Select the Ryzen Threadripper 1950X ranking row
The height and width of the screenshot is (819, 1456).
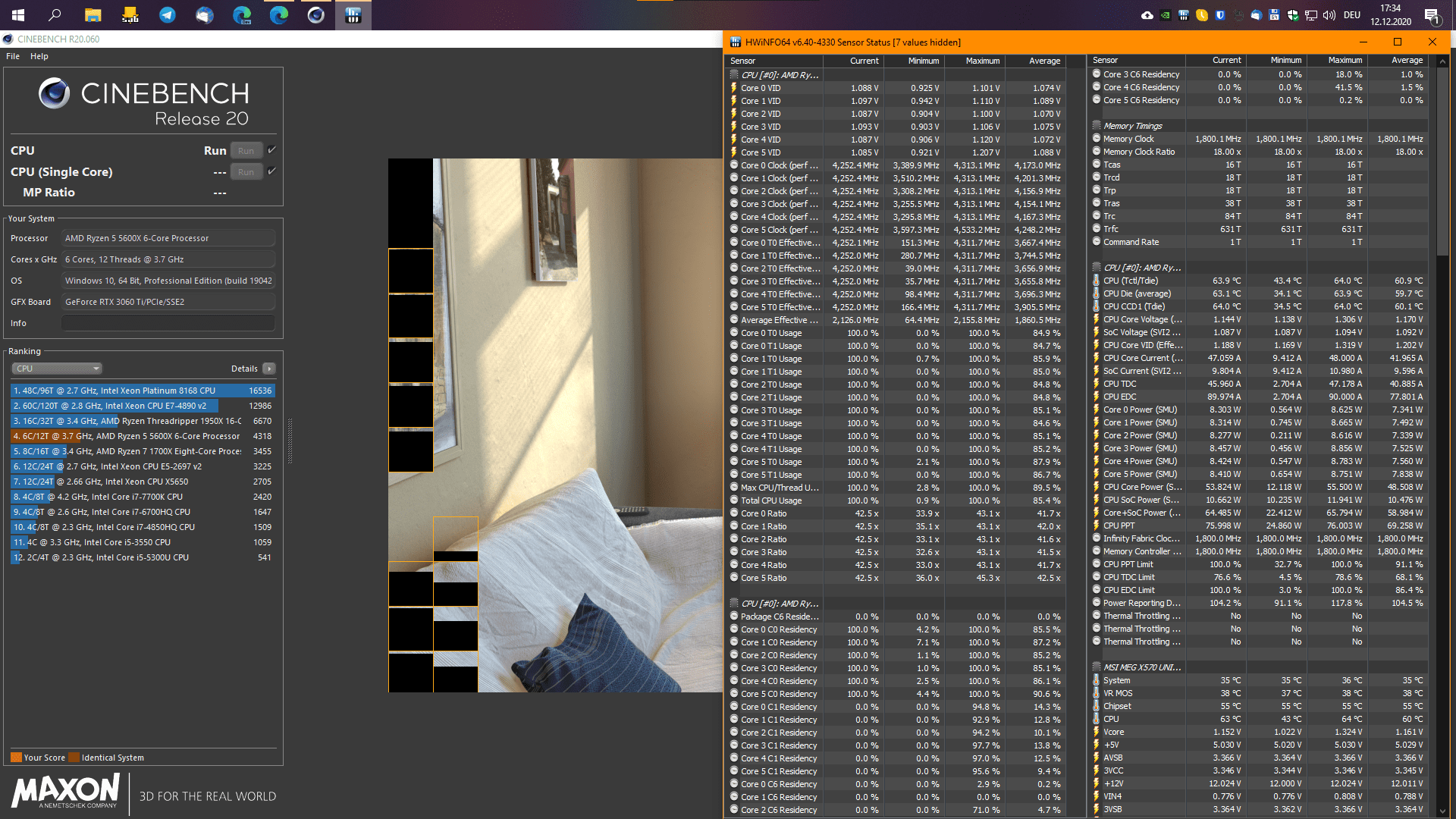(x=143, y=421)
